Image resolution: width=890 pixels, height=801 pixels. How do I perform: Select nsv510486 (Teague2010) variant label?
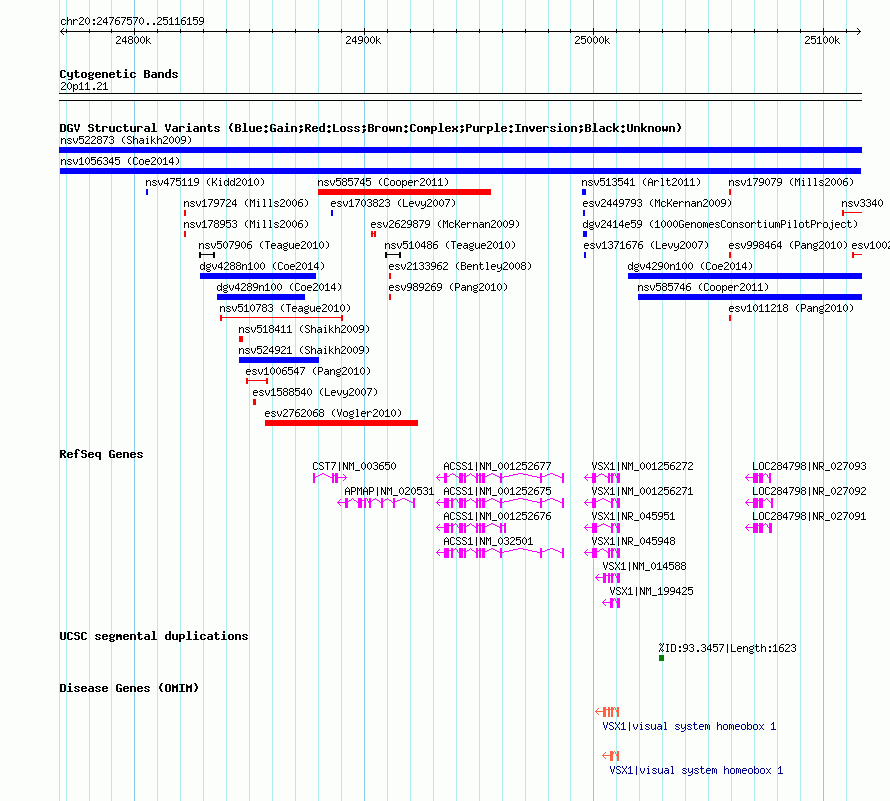click(x=450, y=245)
